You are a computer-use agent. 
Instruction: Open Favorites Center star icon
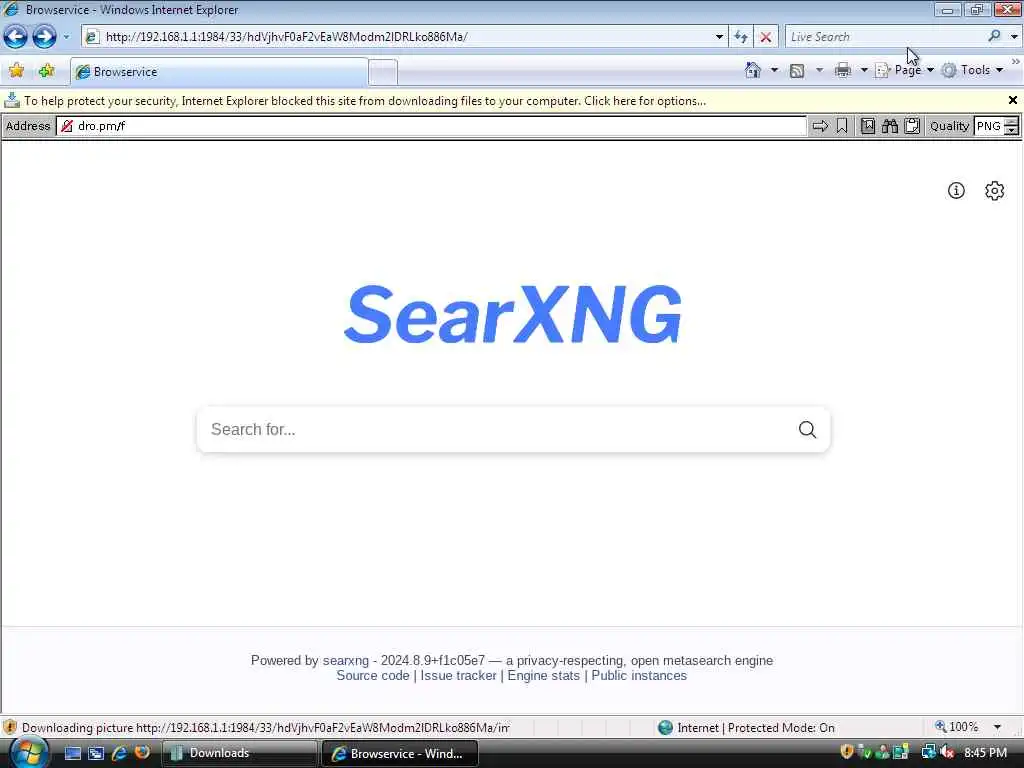(x=16, y=71)
